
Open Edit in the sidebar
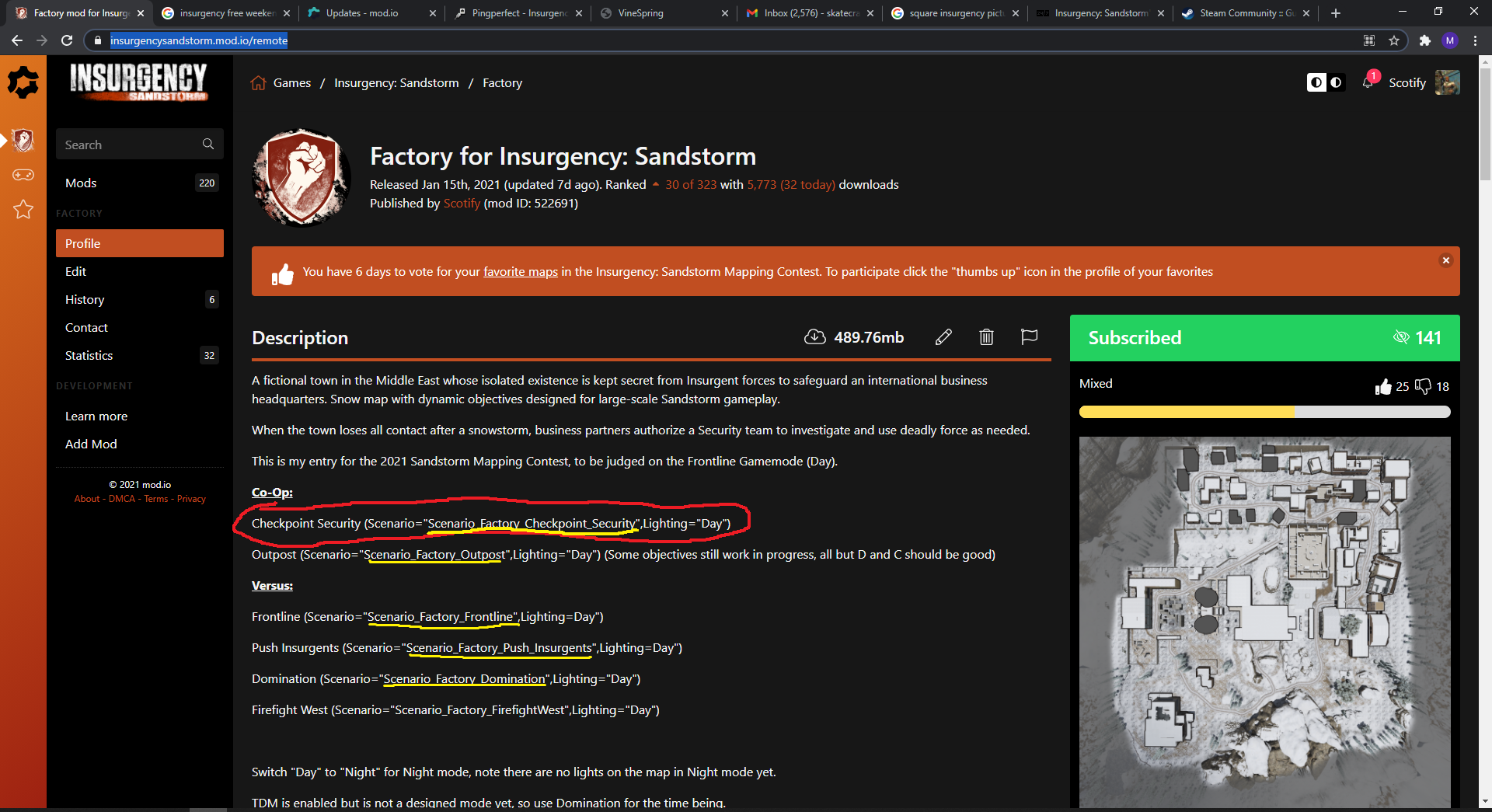click(x=140, y=272)
